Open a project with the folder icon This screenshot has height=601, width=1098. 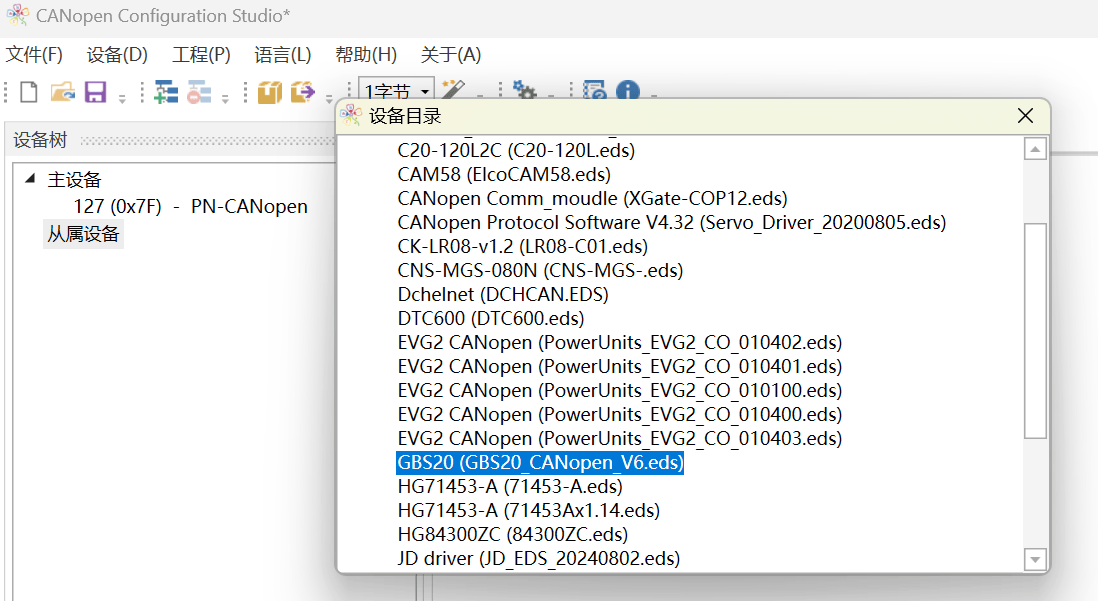click(x=62, y=92)
